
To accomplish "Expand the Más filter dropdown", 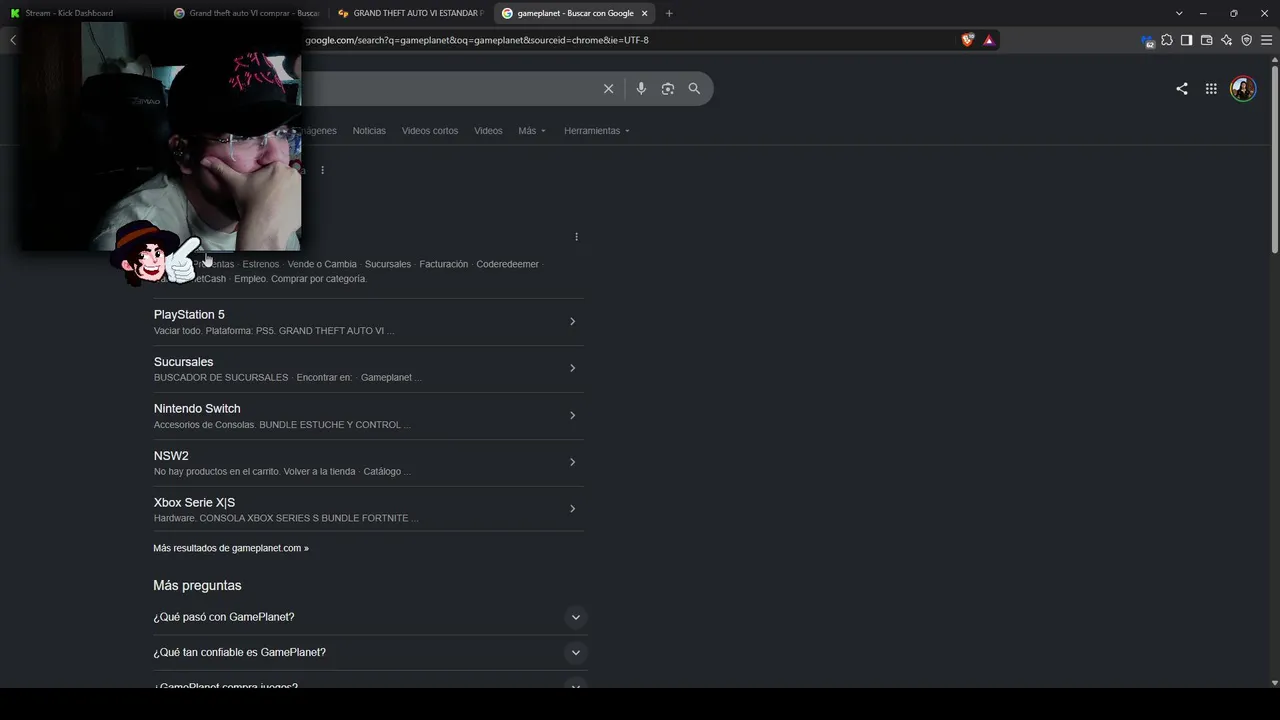I will [x=532, y=131].
